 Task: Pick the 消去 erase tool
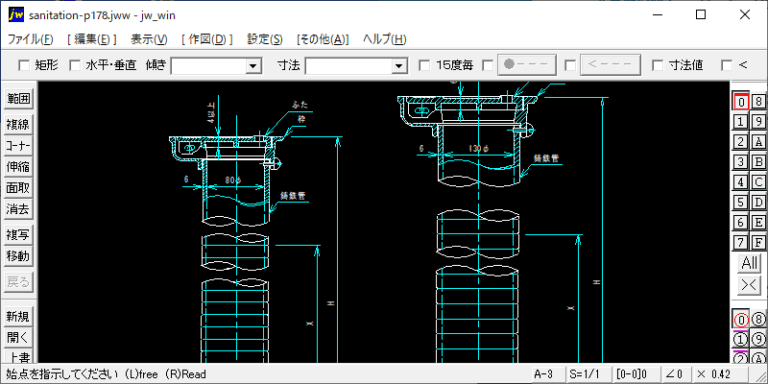point(18,210)
